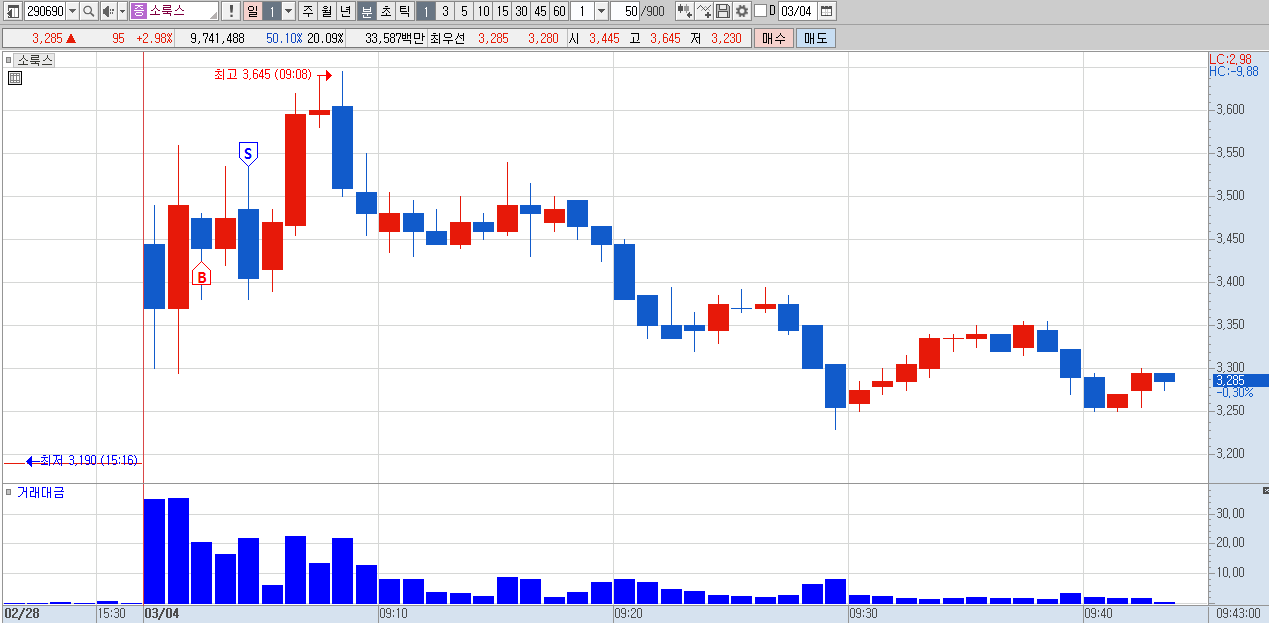Open the candlestick chart type icon
1269x623 pixels.
(684, 11)
